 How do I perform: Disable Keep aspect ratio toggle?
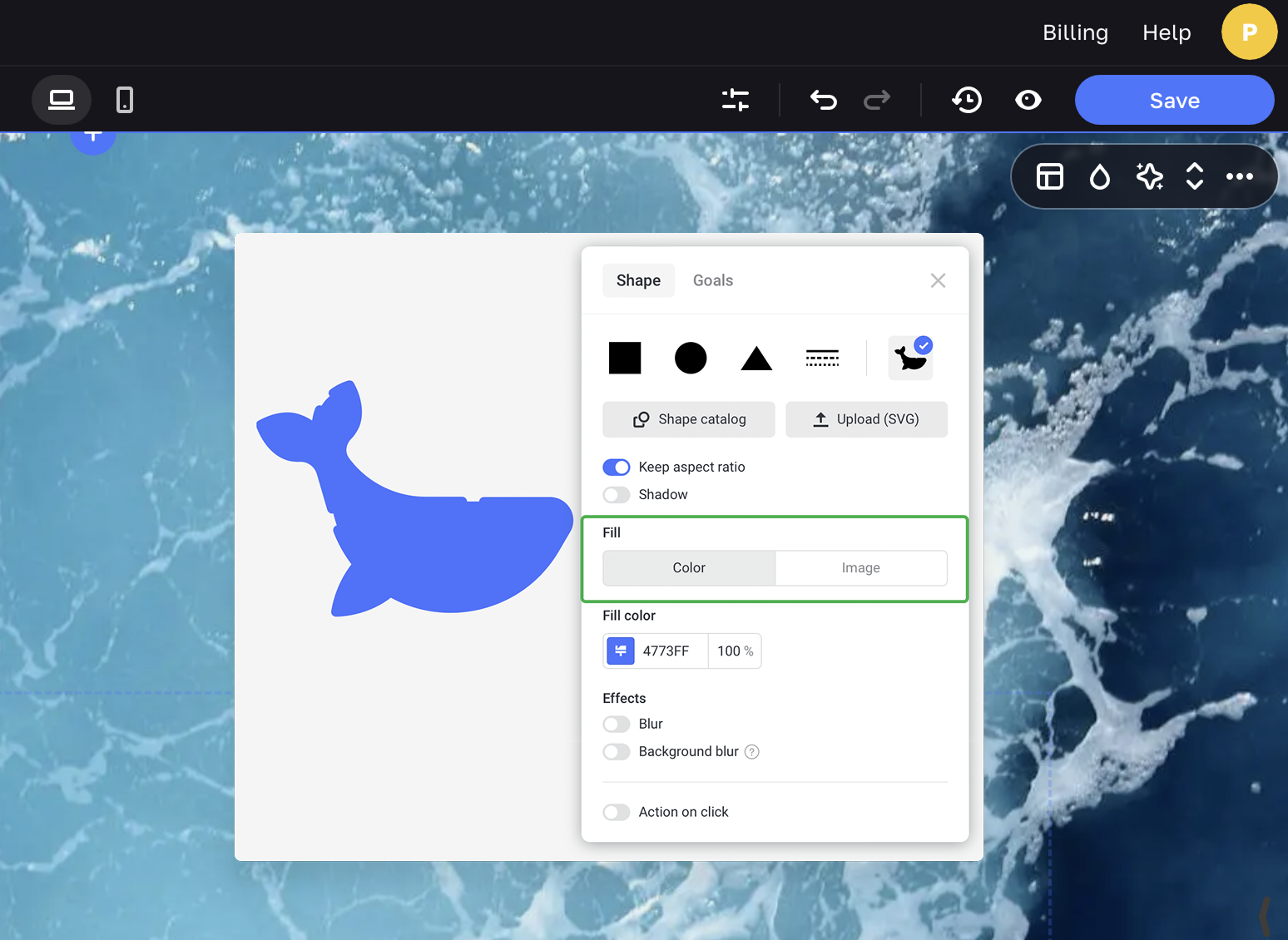point(617,467)
